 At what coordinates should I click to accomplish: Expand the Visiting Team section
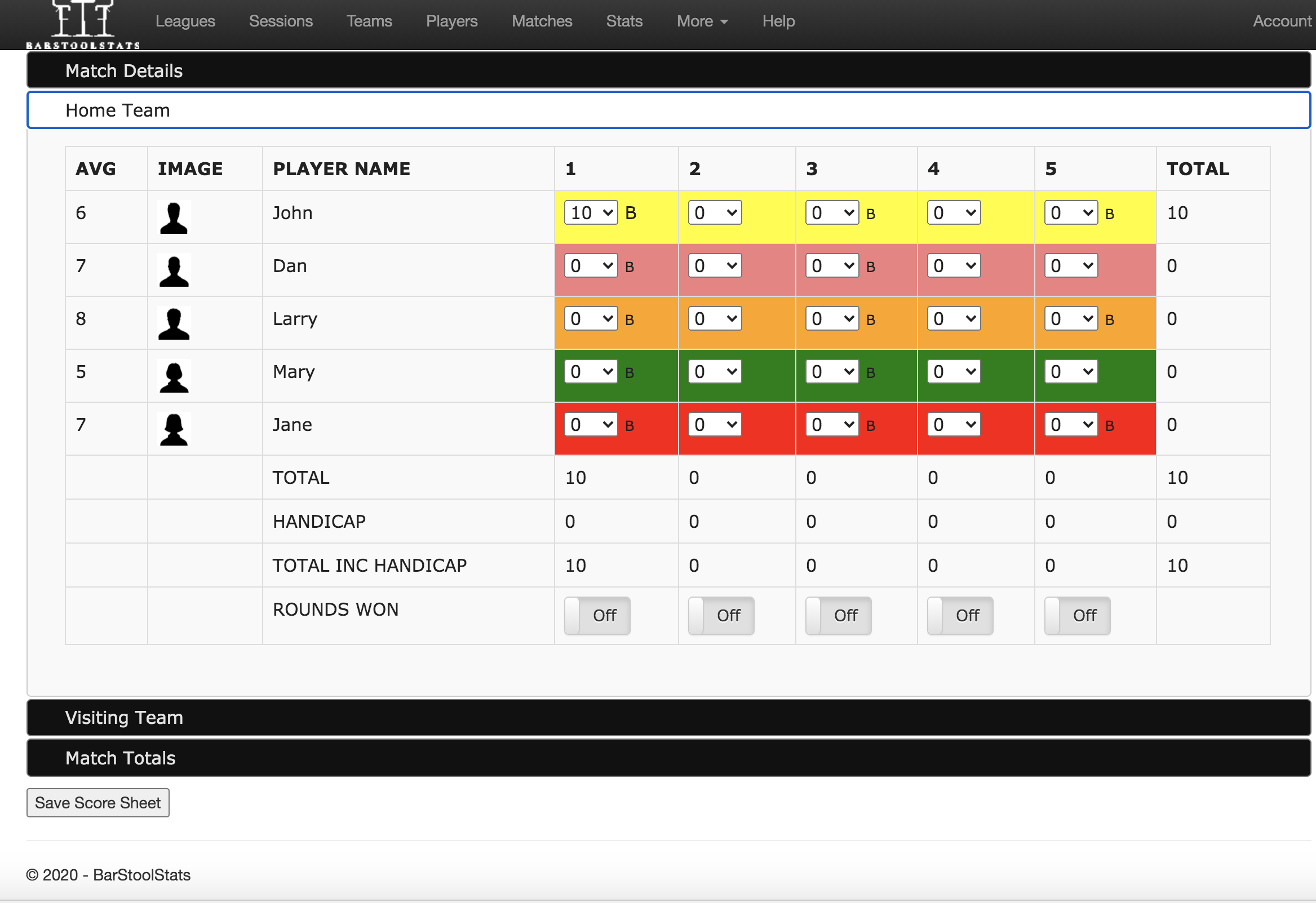click(x=124, y=717)
